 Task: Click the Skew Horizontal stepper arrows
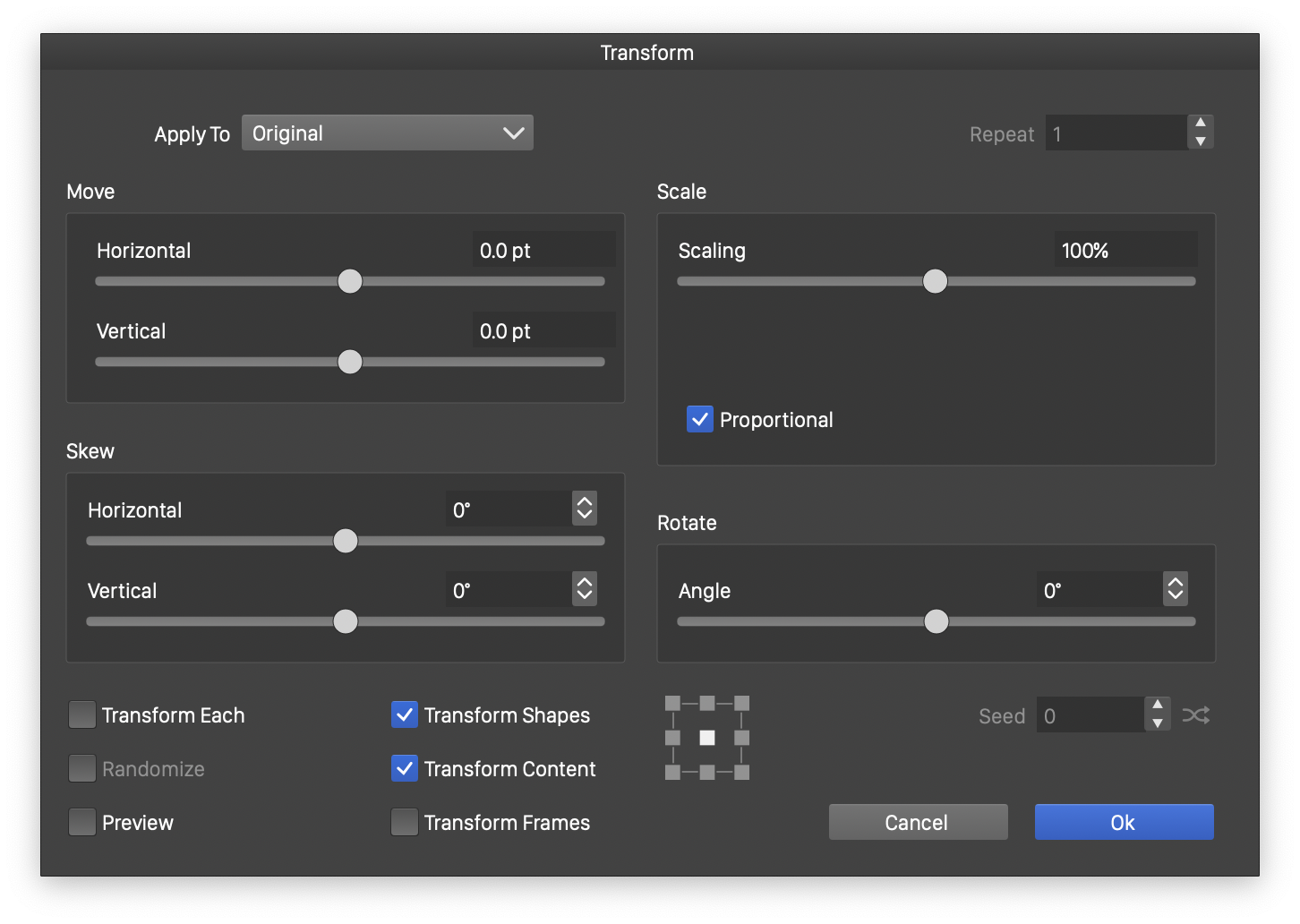[584, 509]
